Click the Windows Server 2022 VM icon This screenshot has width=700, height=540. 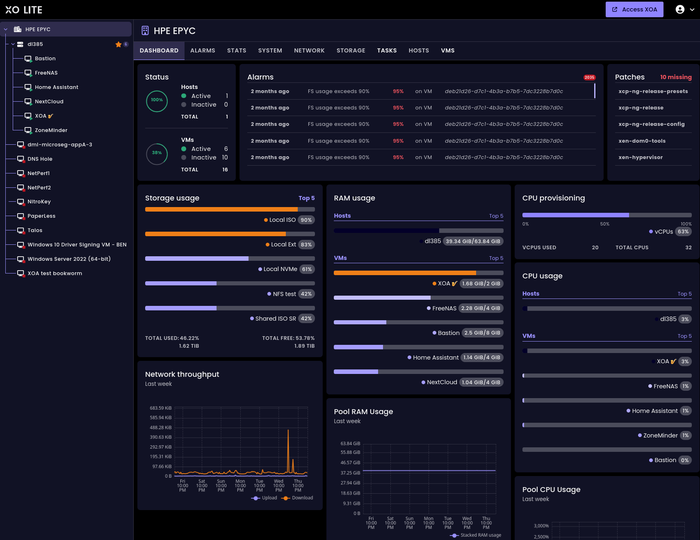pos(21,259)
